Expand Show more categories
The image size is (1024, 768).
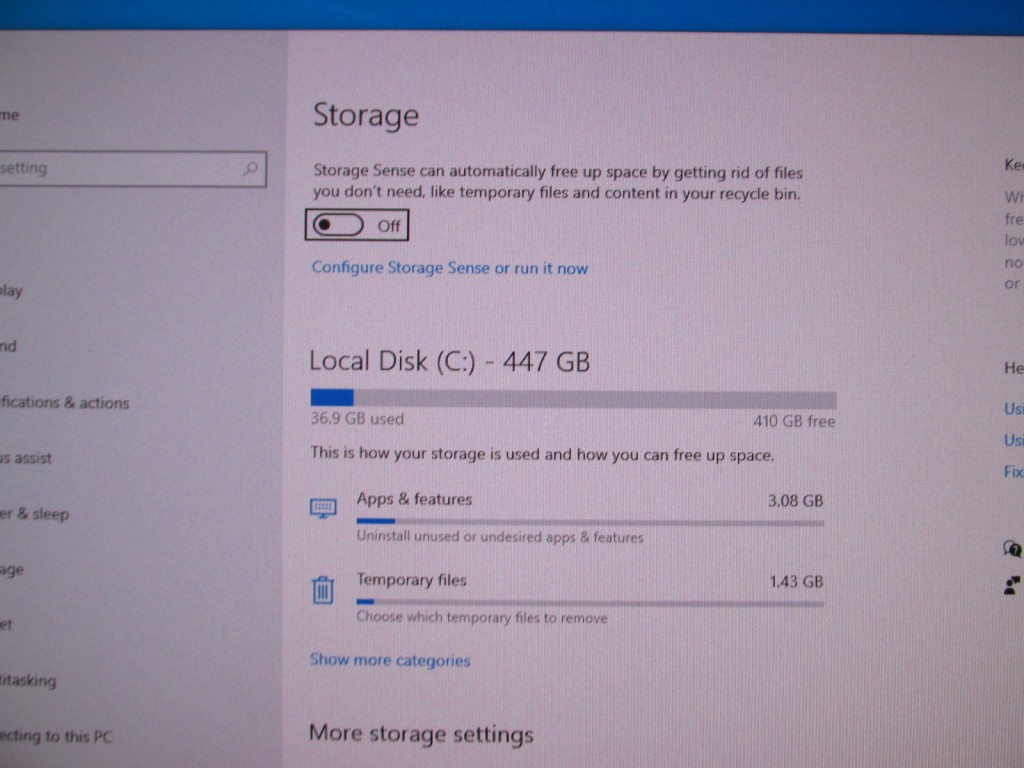point(390,660)
